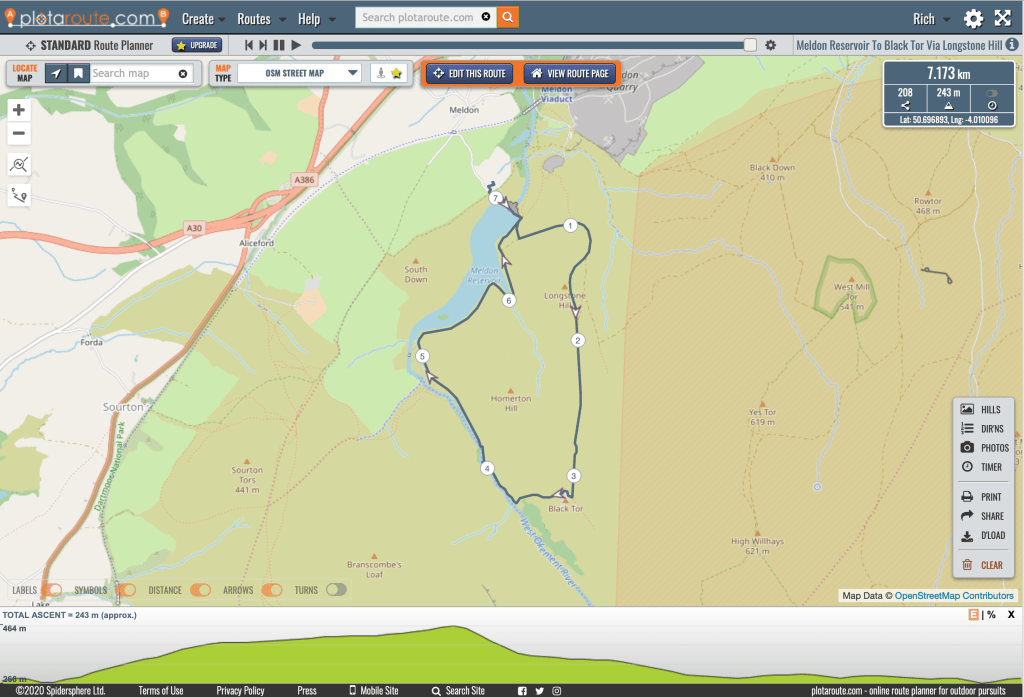This screenshot has height=697, width=1024.
Task: Open the Help menu
Action: pyautogui.click(x=315, y=19)
